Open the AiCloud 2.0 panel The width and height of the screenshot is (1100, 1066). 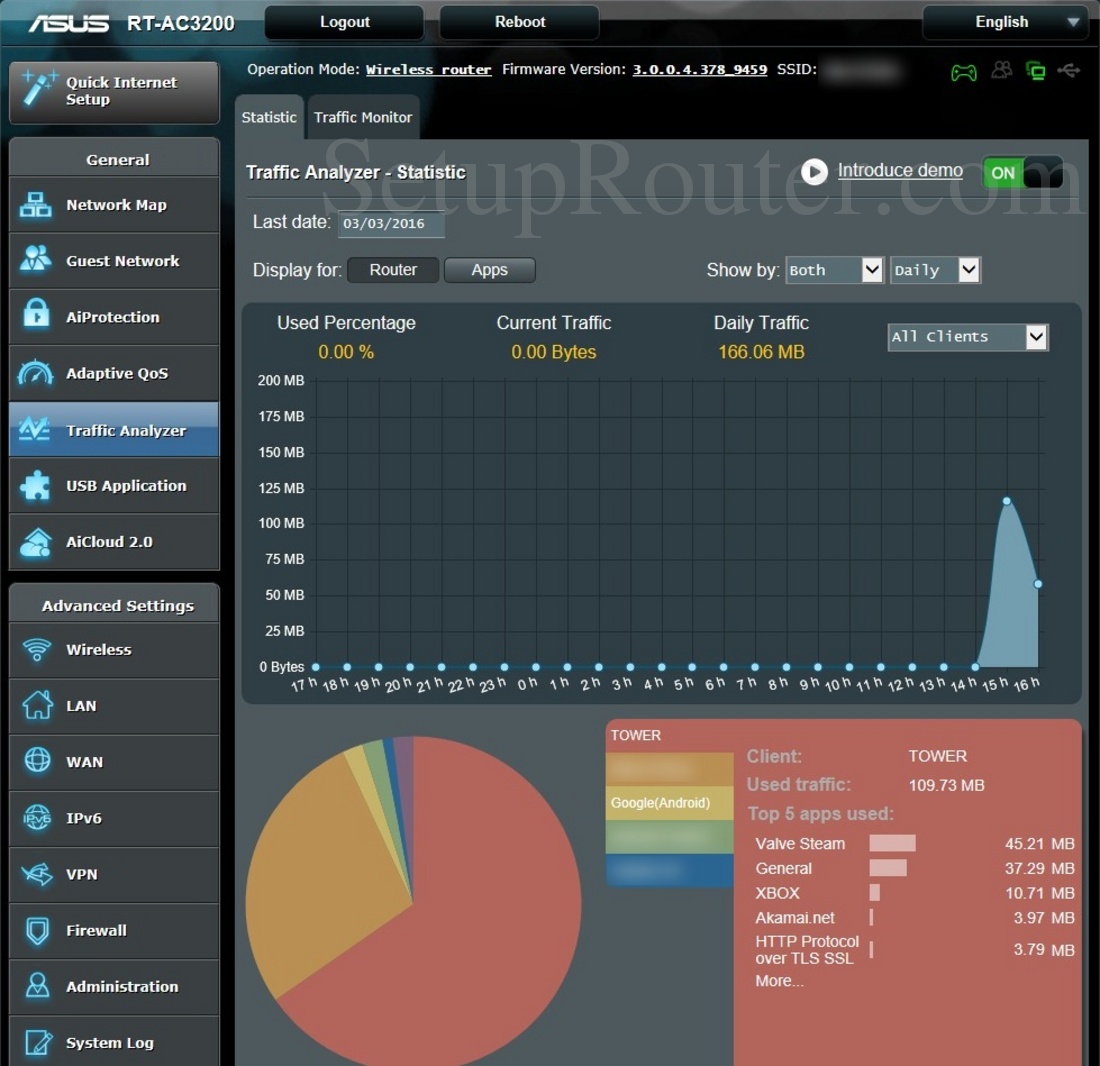pyautogui.click(x=113, y=541)
